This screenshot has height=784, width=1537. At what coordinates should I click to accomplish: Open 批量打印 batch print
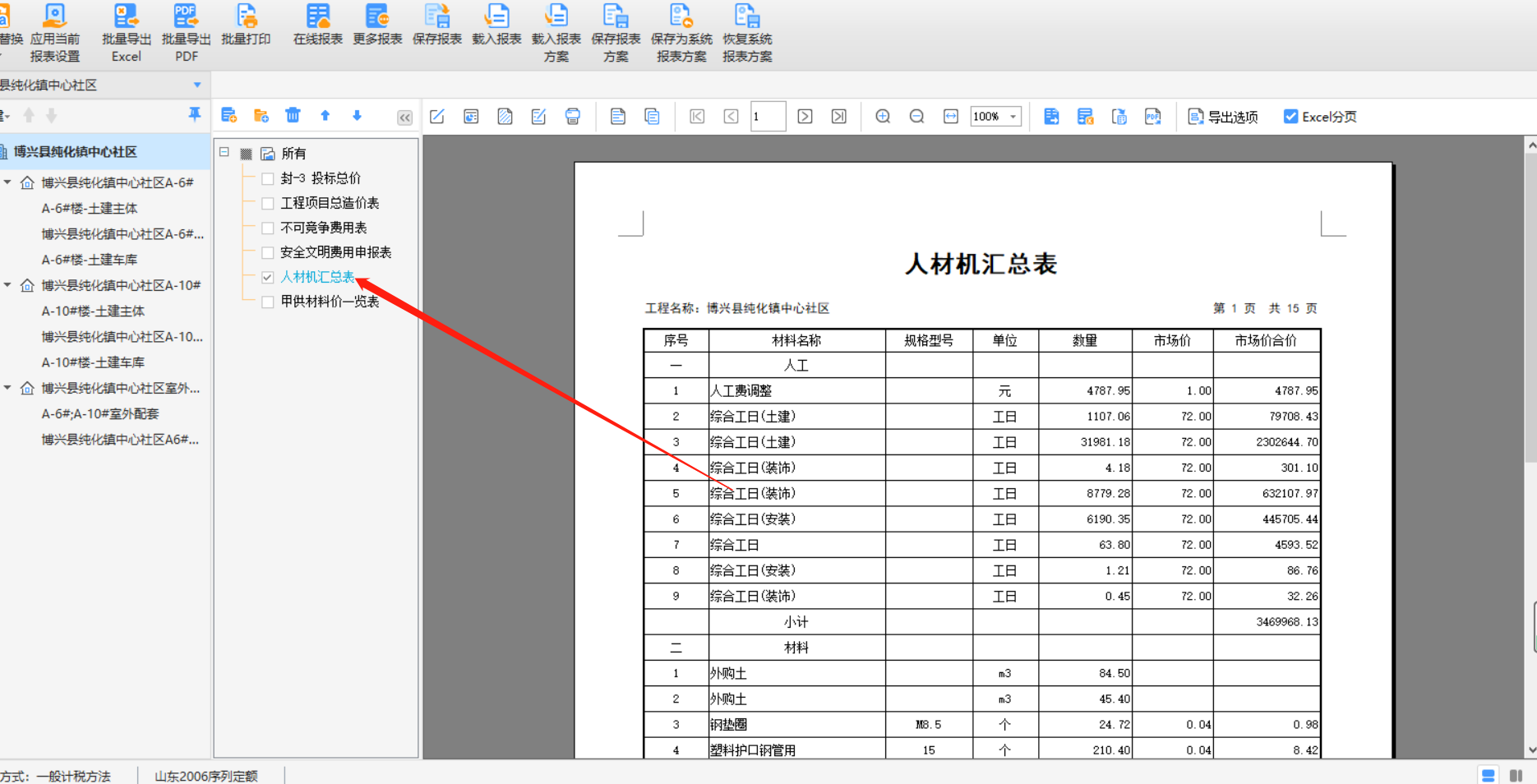click(246, 25)
